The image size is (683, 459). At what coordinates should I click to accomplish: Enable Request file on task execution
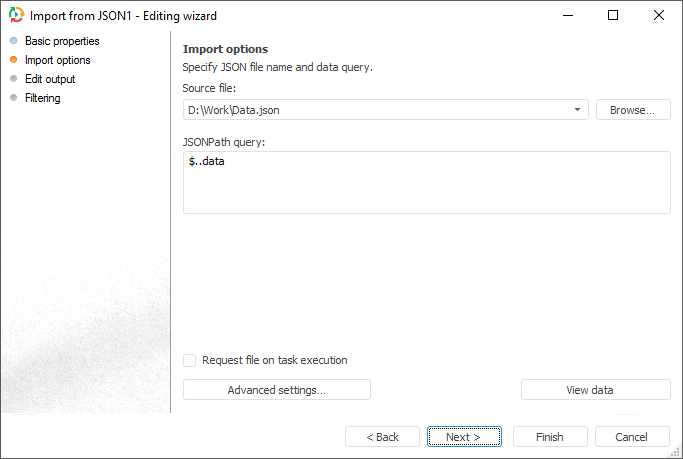[190, 360]
